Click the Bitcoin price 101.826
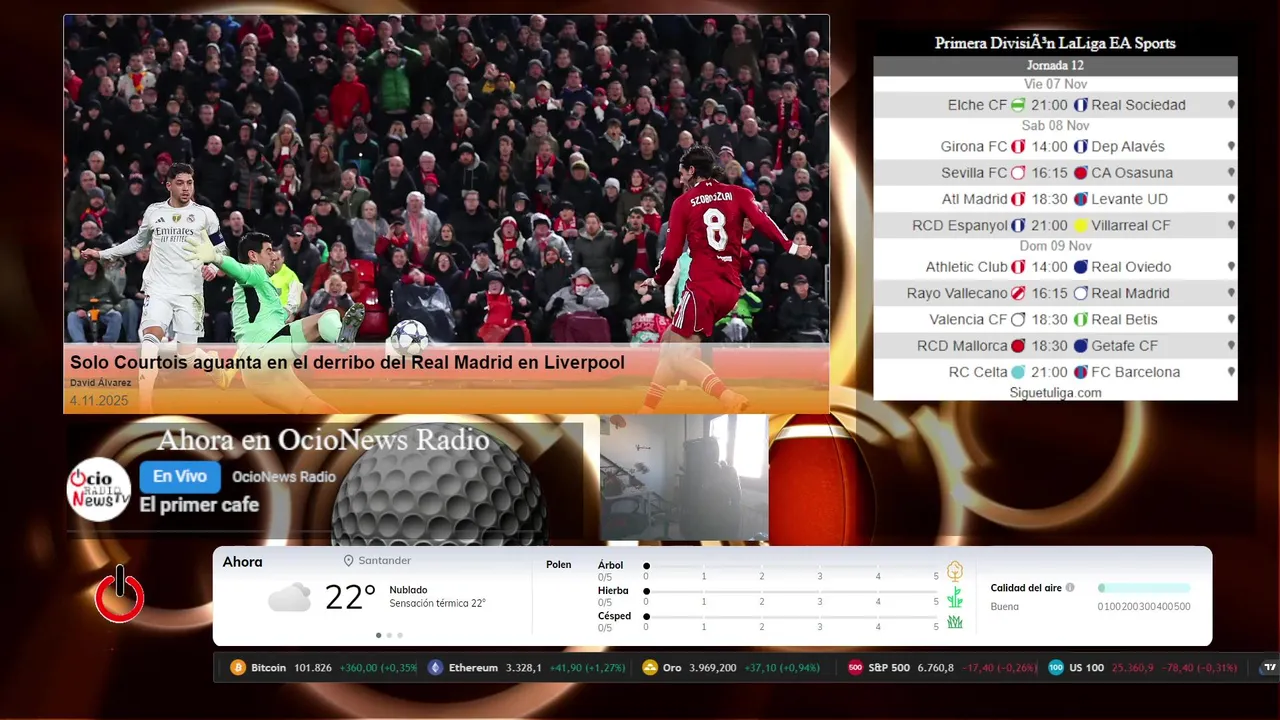1280x720 pixels. click(x=313, y=668)
